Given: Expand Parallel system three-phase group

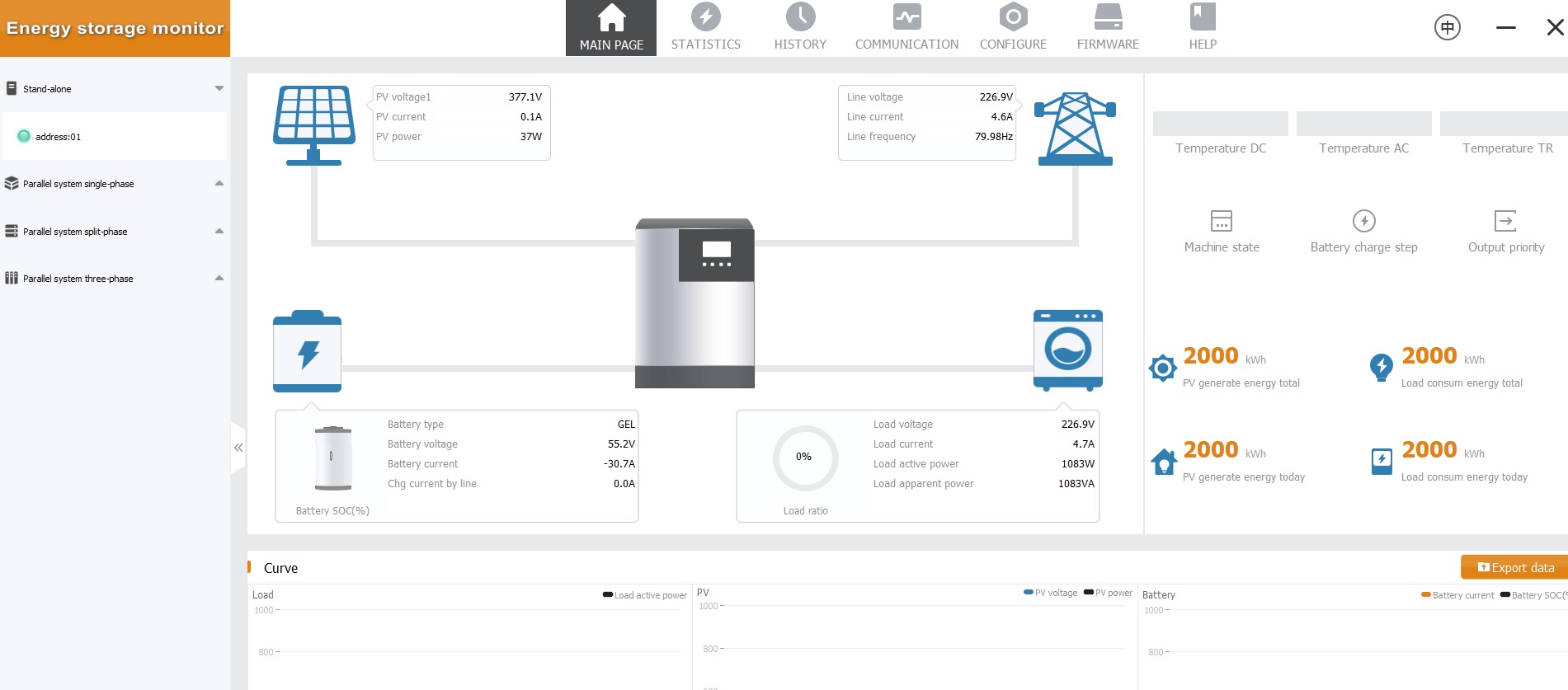Looking at the screenshot, I should (219, 278).
